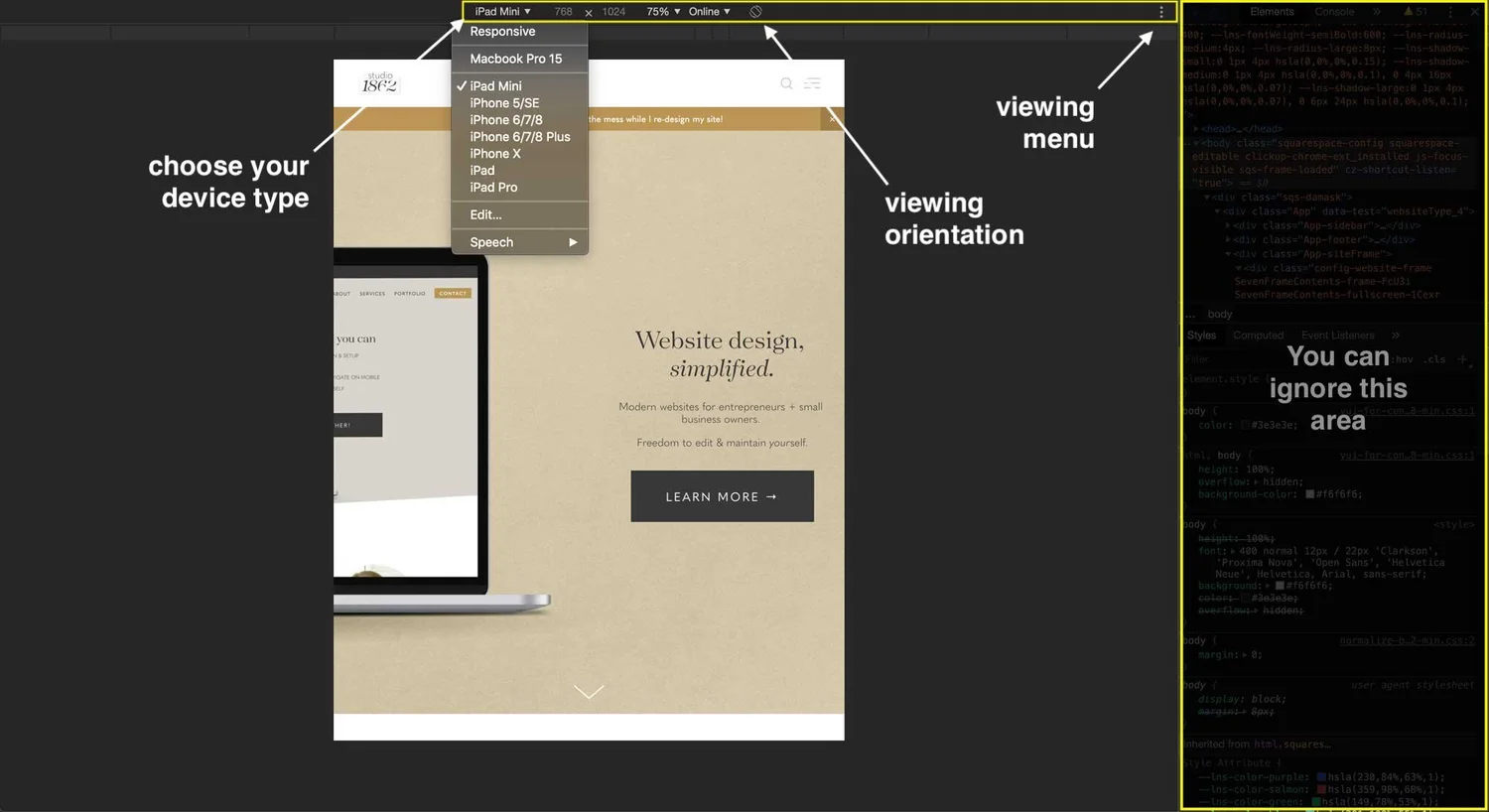Open the 75% zoom dropdown
The width and height of the screenshot is (1489, 812).
coord(658,11)
